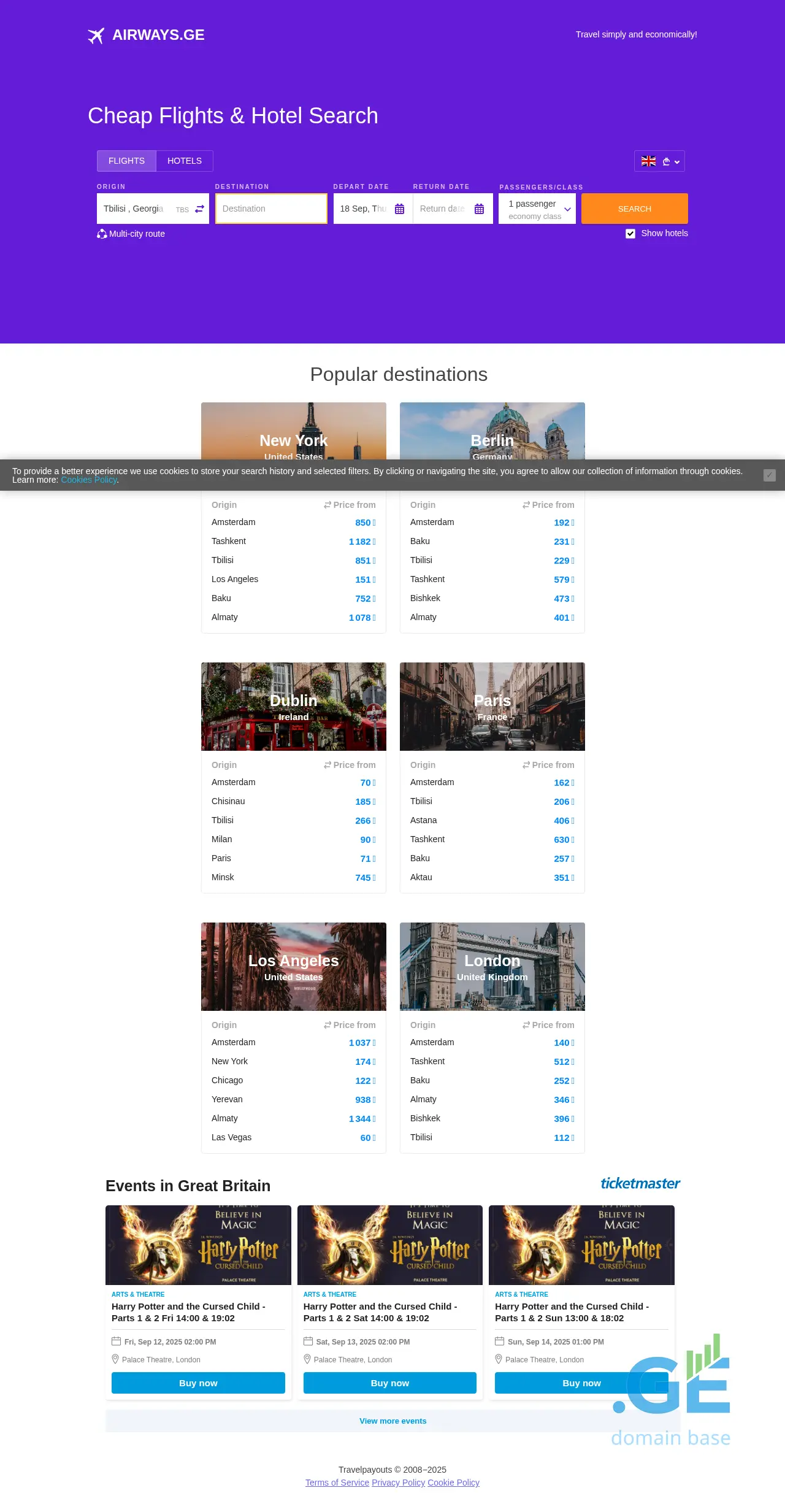Open the Cookies Policy link in banner
Screen dimensions: 785x1512
88,480
